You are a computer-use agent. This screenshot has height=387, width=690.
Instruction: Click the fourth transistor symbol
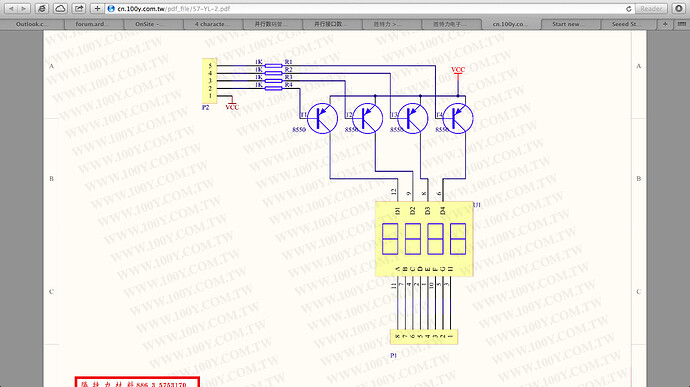pyautogui.click(x=458, y=118)
